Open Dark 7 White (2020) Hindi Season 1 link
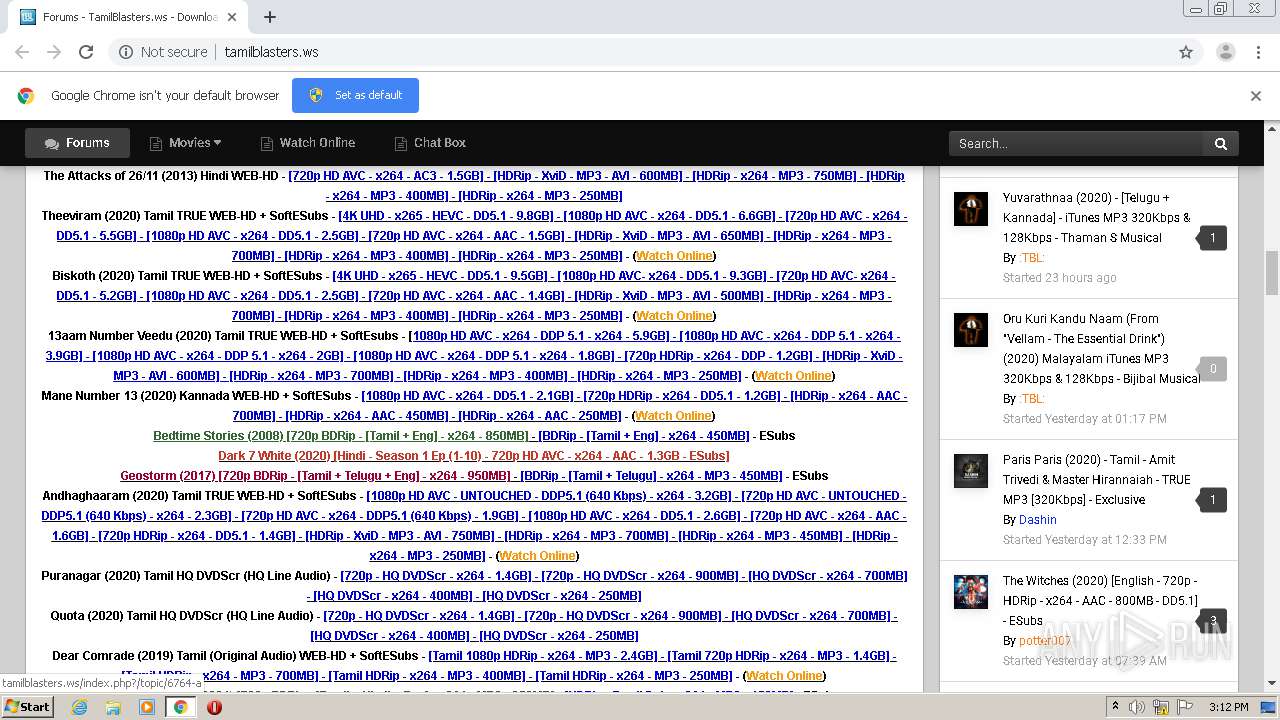The height and width of the screenshot is (720, 1280). pyautogui.click(x=473, y=456)
